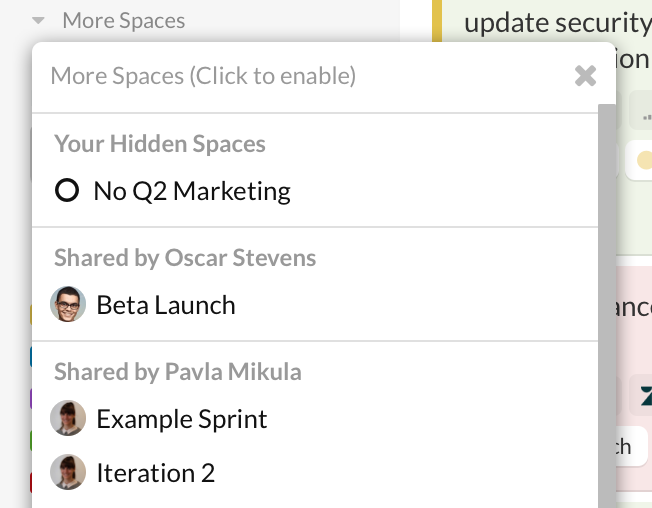Close the More Spaces popup
The height and width of the screenshot is (508, 652).
click(x=586, y=76)
